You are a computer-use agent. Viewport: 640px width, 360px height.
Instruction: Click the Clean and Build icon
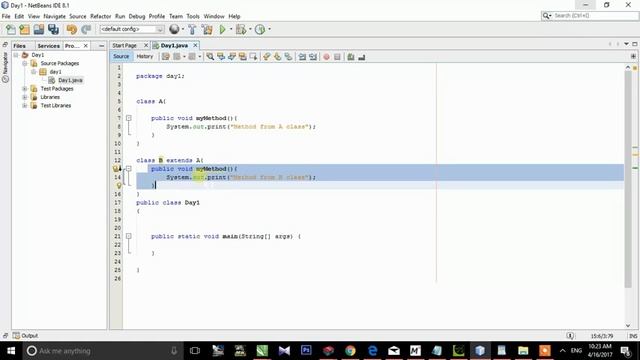[x=207, y=29]
